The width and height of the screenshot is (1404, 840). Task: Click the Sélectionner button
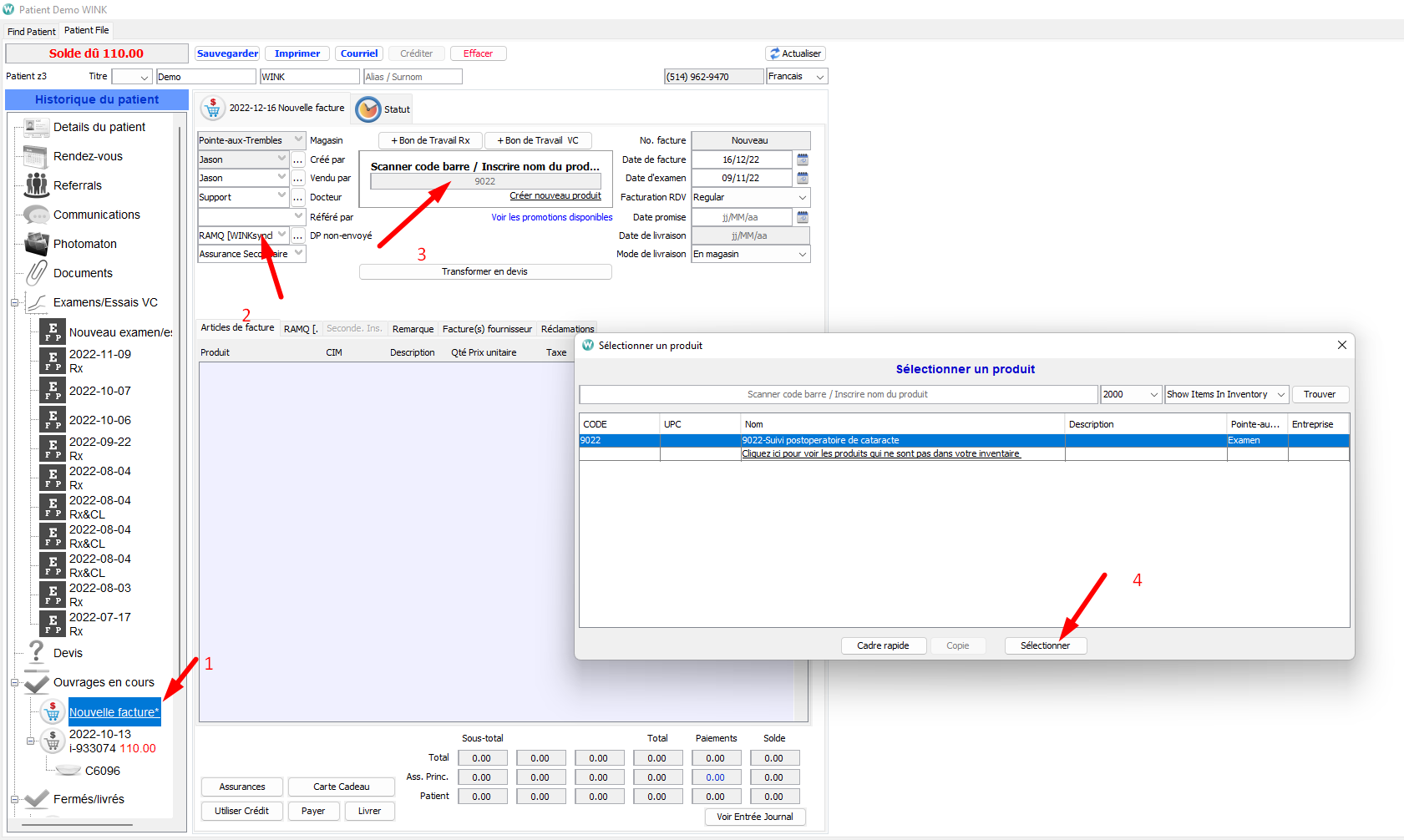(1045, 645)
